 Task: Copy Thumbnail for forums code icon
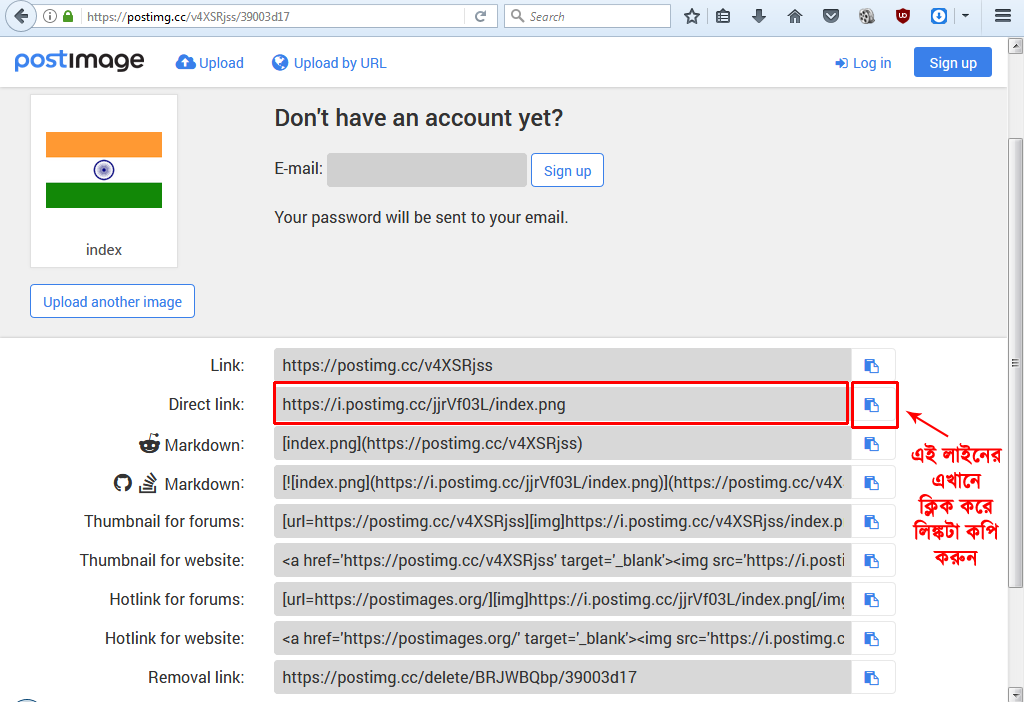(x=872, y=522)
